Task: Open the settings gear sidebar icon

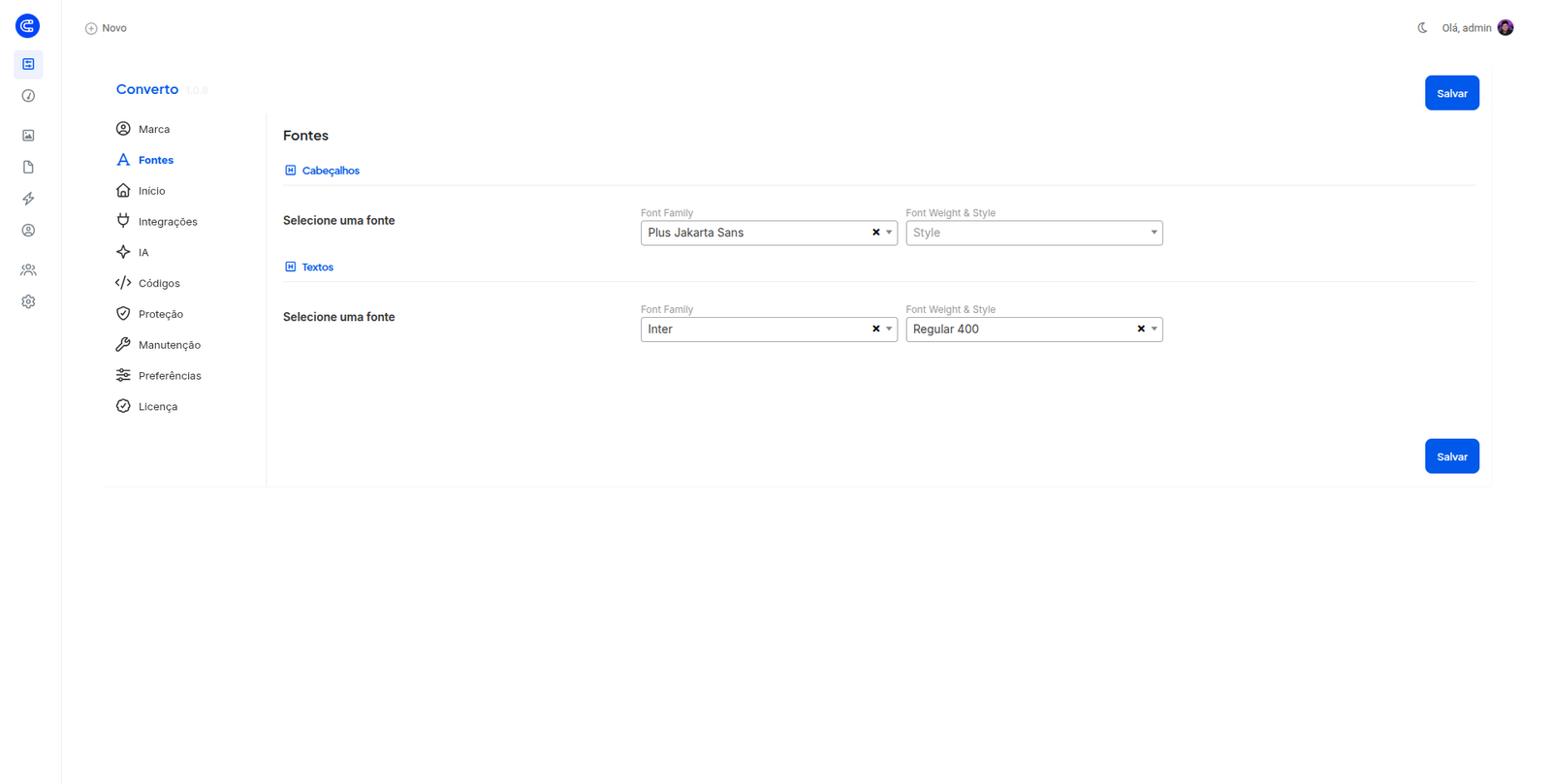Action: 28,302
